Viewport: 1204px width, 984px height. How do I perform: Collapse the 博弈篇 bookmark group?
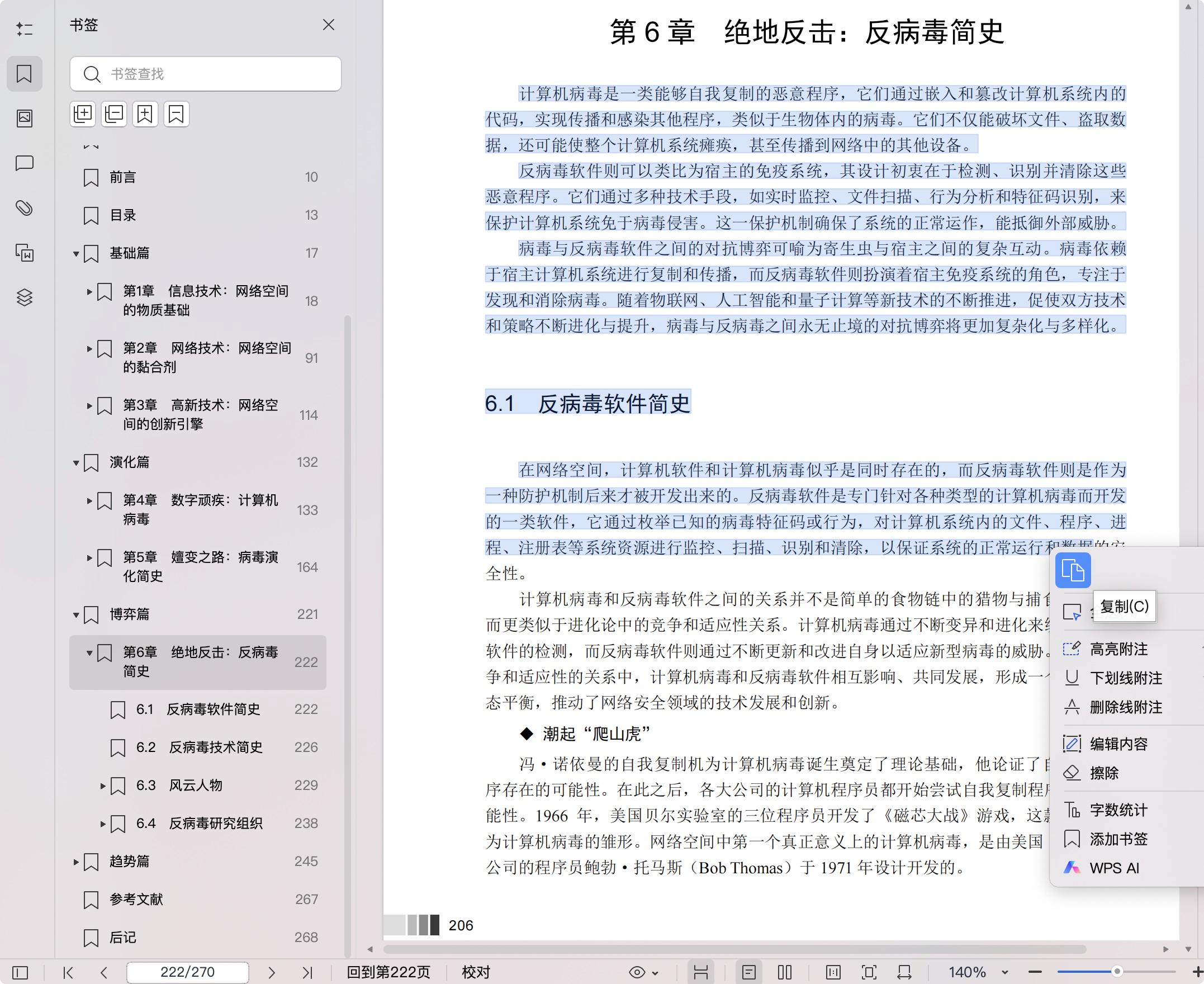[76, 615]
